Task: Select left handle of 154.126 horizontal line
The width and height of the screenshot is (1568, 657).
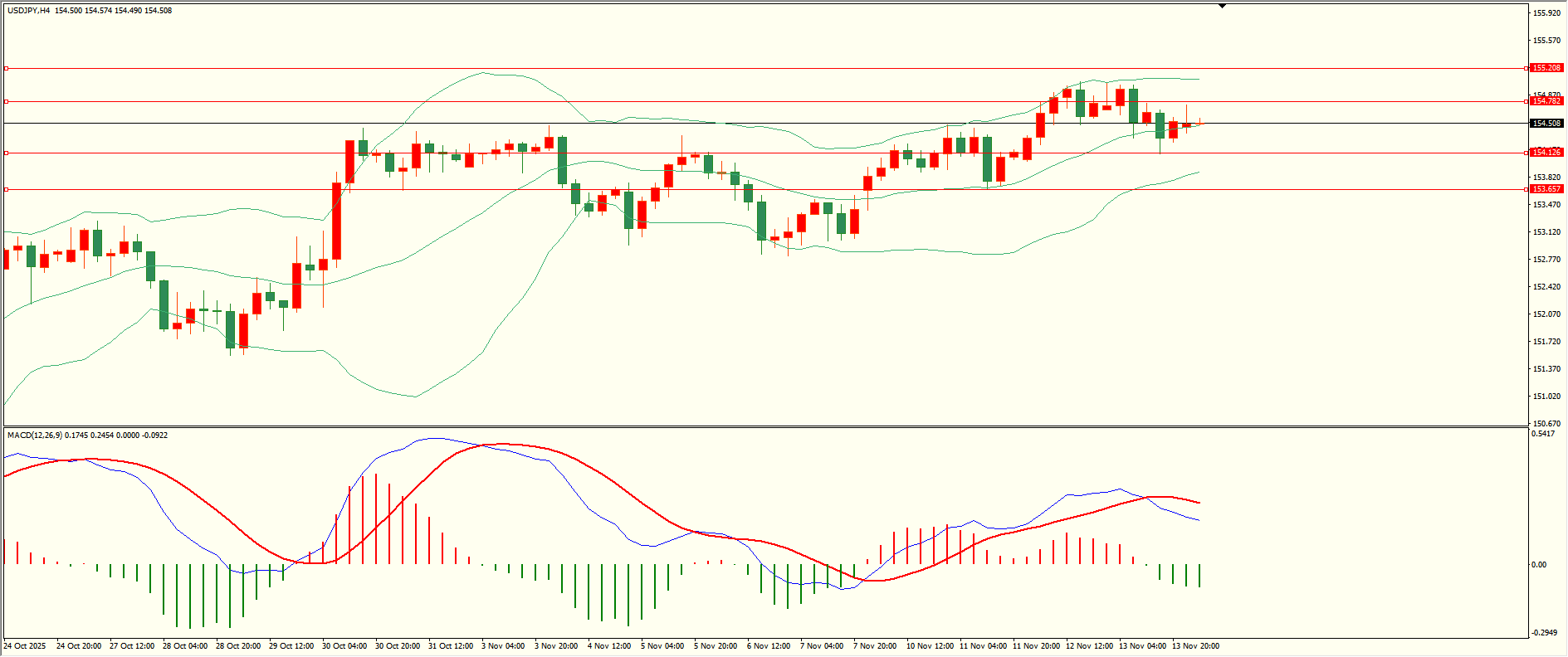Action: [x=6, y=153]
